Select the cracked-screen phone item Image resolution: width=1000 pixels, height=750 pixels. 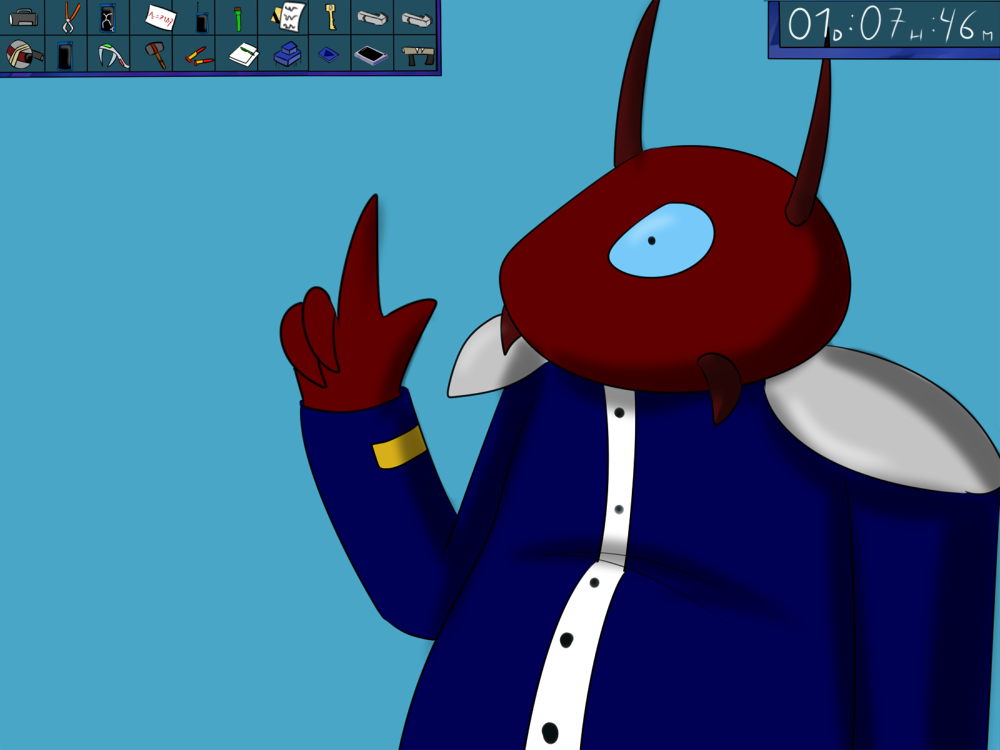click(108, 17)
